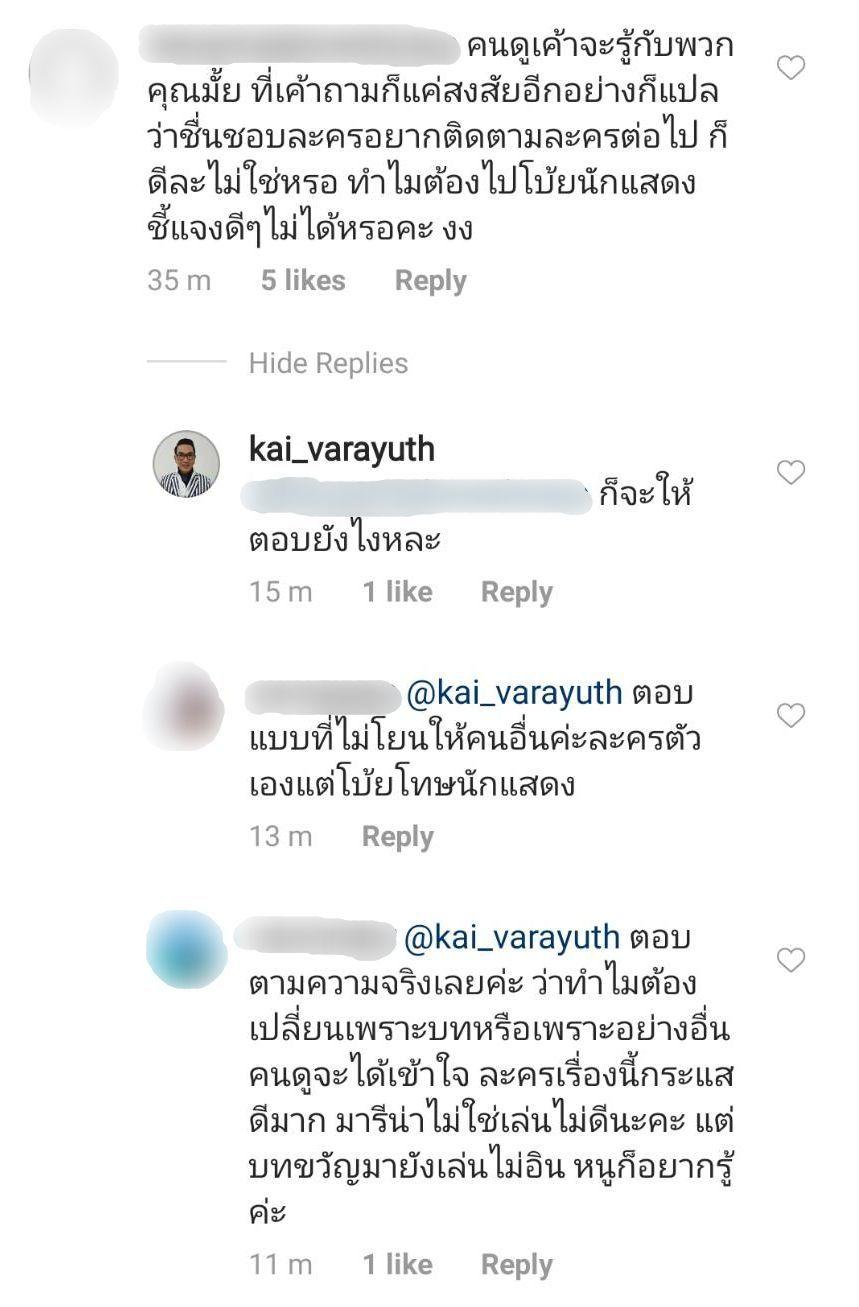859x1307 pixels.
Task: Open @kai_varayuth mention in 11 m reply
Action: pos(513,937)
